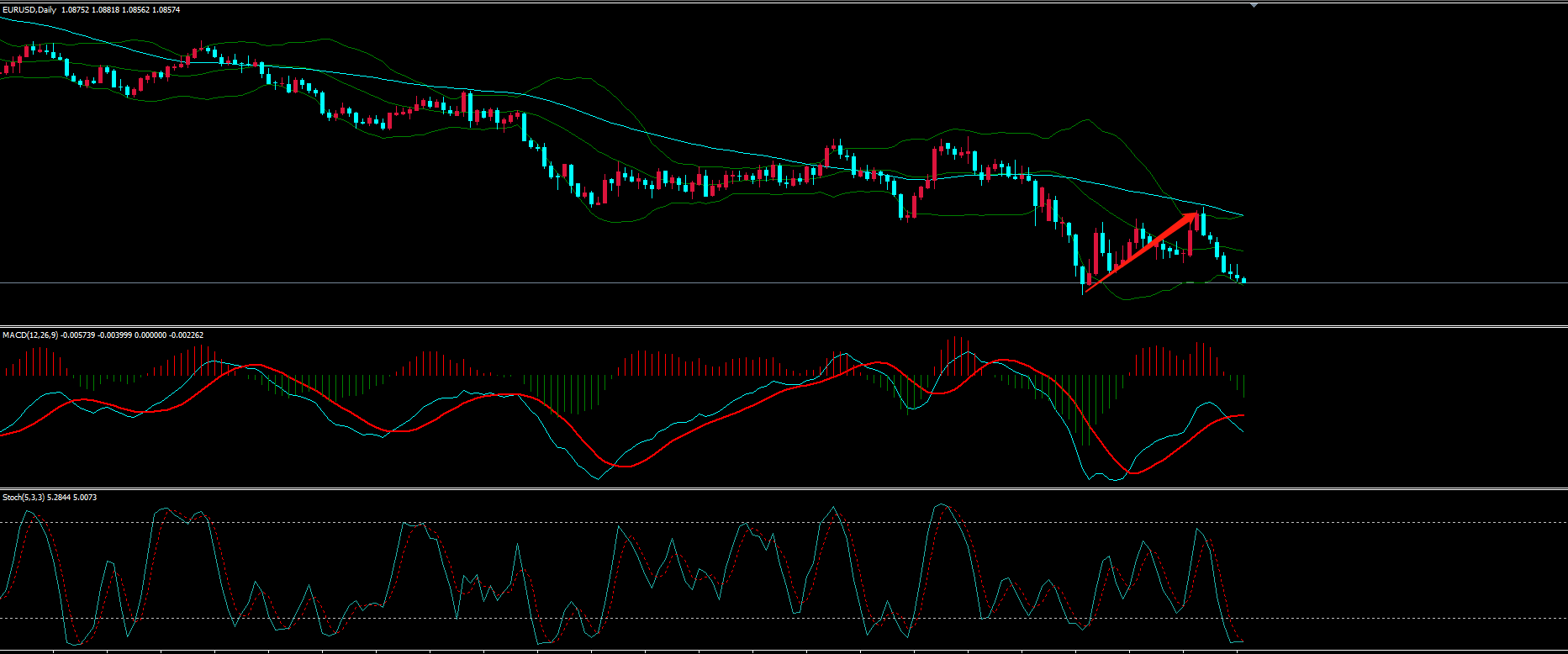Click the Stoch(5,3,3) indicator label
1568x654 pixels.
point(23,498)
